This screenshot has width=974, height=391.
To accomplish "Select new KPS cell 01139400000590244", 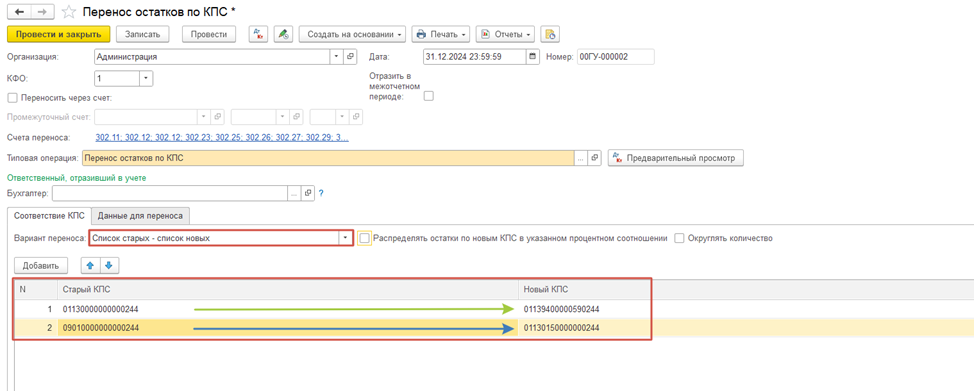I will [x=585, y=309].
